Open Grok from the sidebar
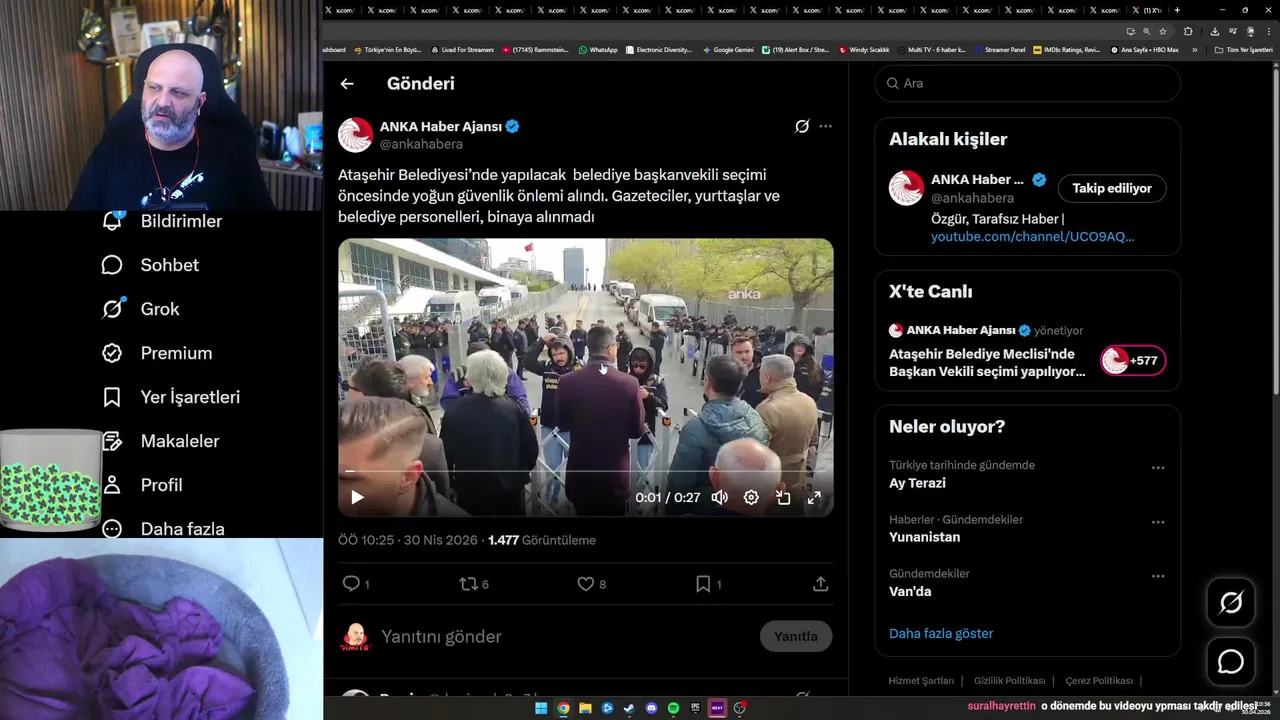 140,309
